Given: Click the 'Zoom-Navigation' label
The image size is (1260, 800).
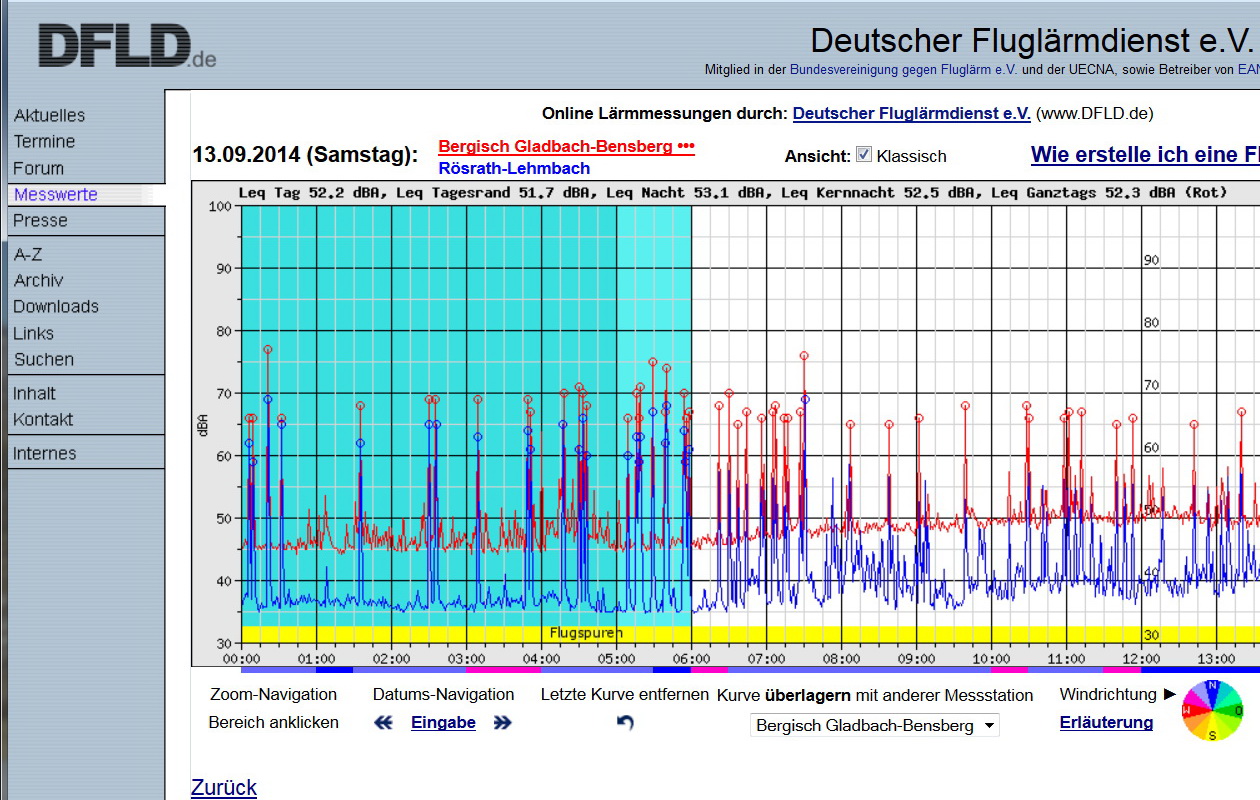Looking at the screenshot, I should point(273,695).
